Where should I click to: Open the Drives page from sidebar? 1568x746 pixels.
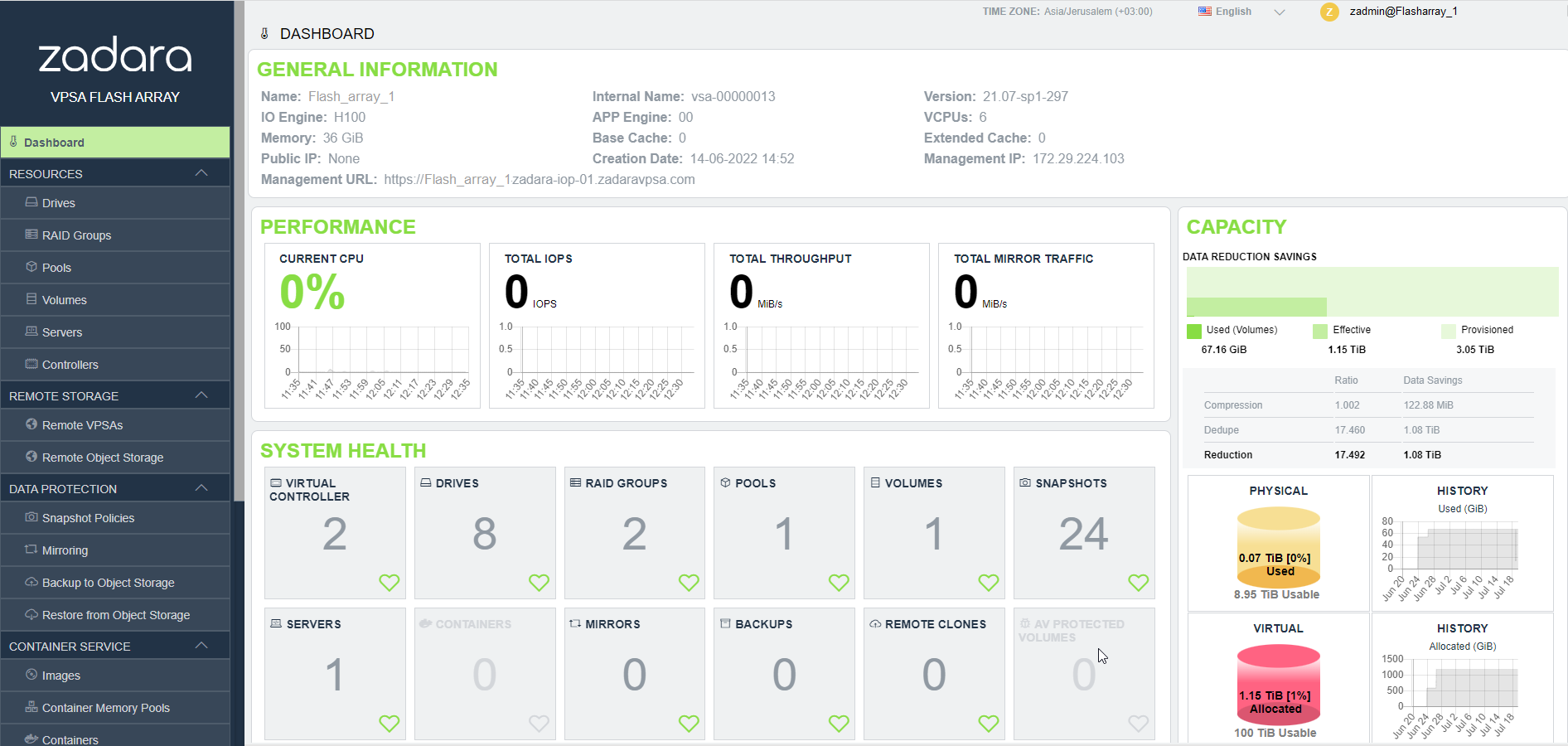115,203
